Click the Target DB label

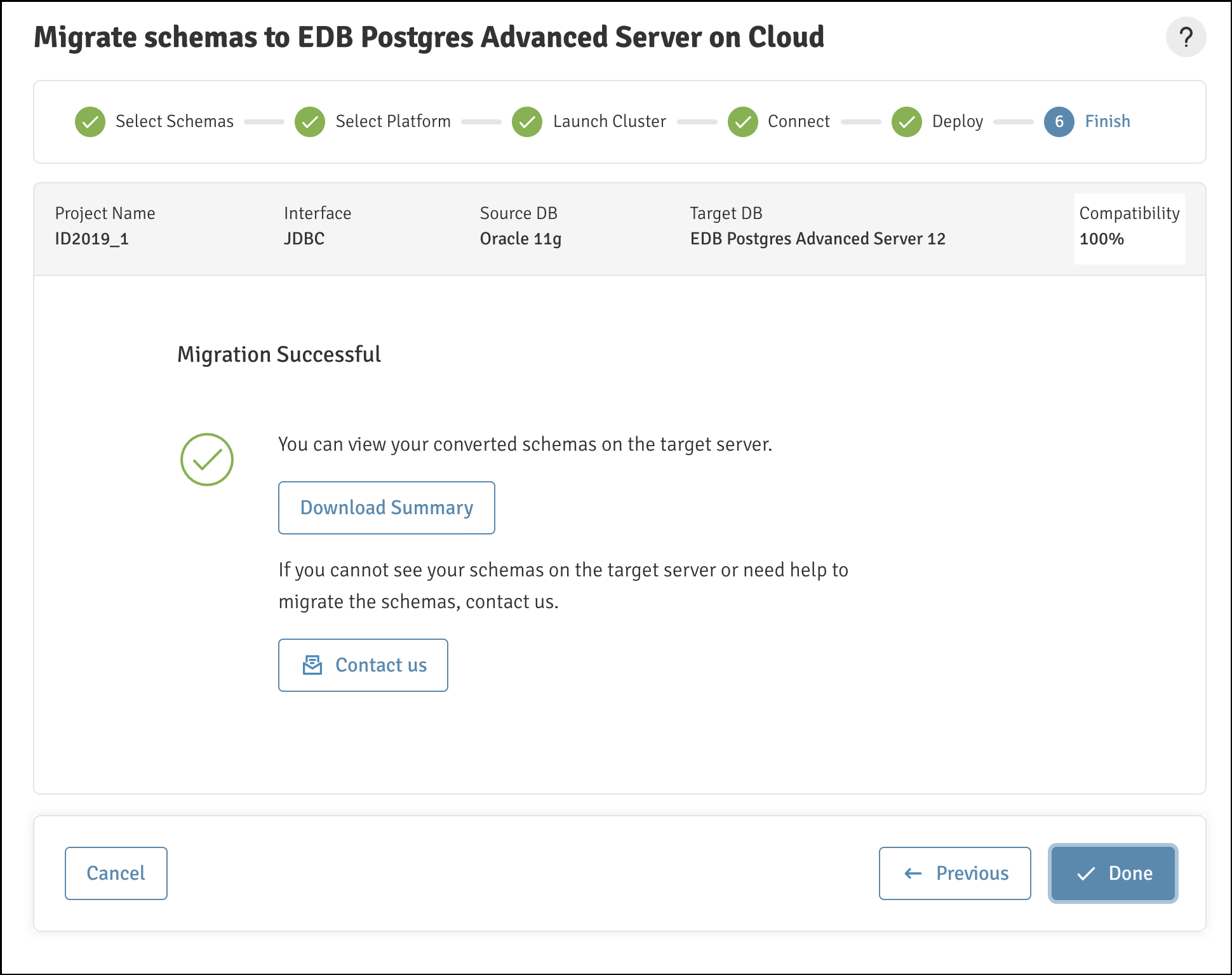(x=726, y=213)
